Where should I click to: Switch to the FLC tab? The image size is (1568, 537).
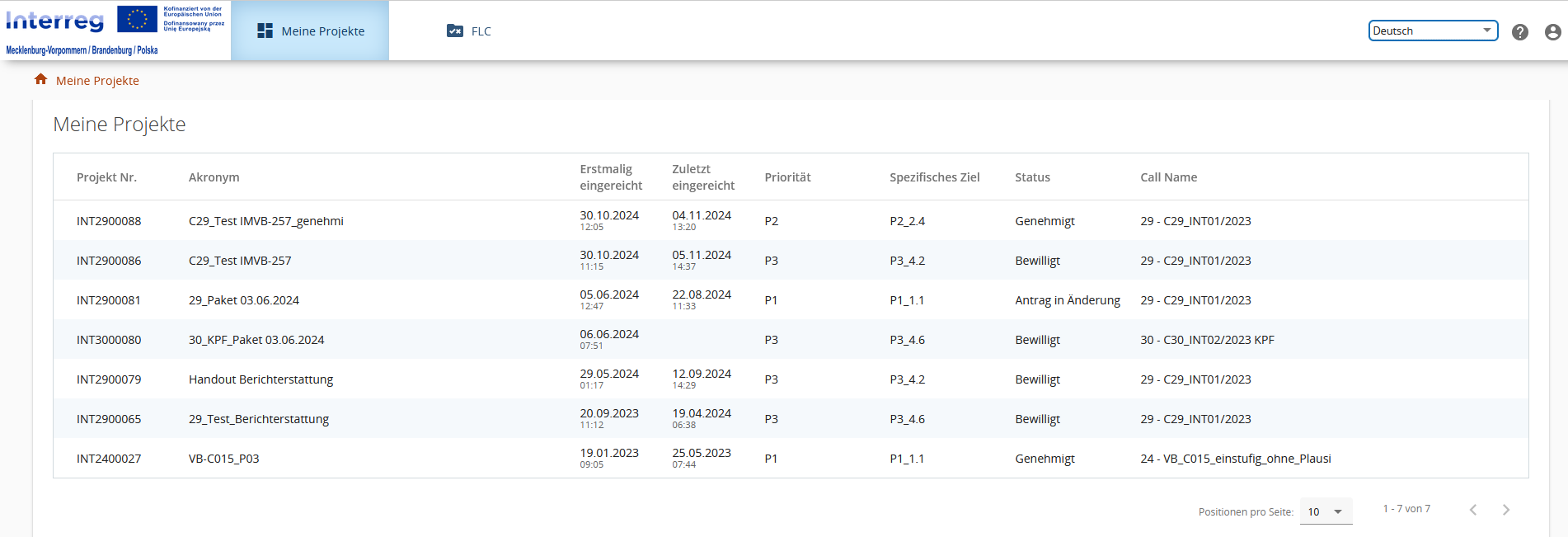[481, 31]
